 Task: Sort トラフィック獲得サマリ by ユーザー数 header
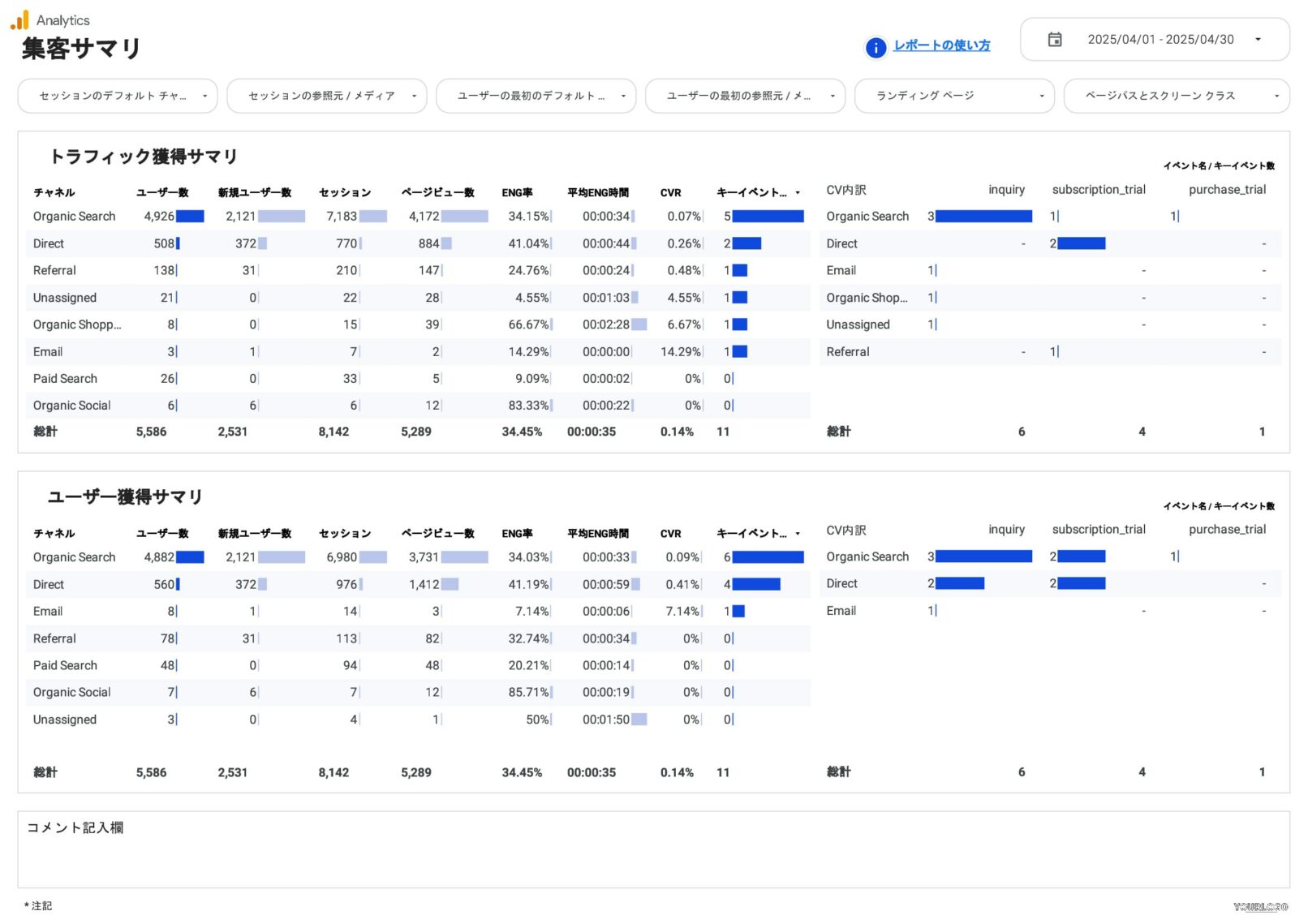tap(162, 193)
